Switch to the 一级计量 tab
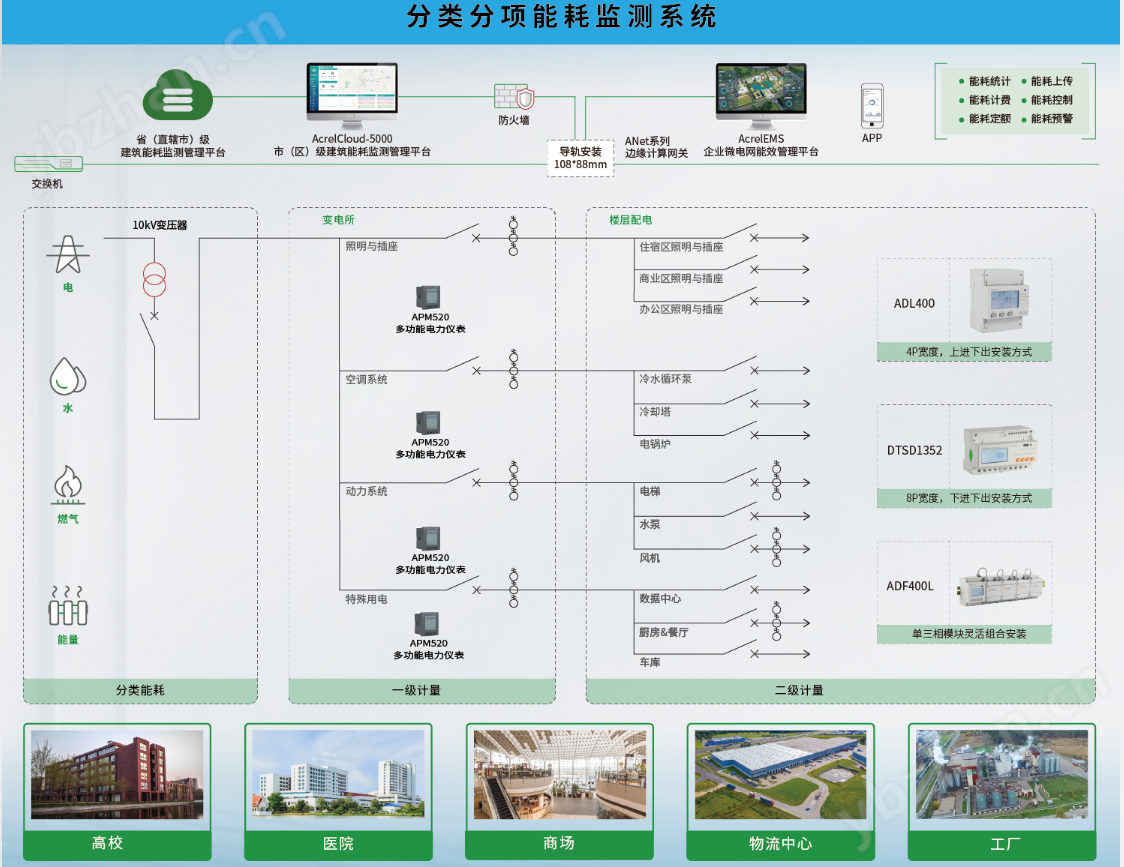Screen dimensions: 1124x867 tap(421, 690)
